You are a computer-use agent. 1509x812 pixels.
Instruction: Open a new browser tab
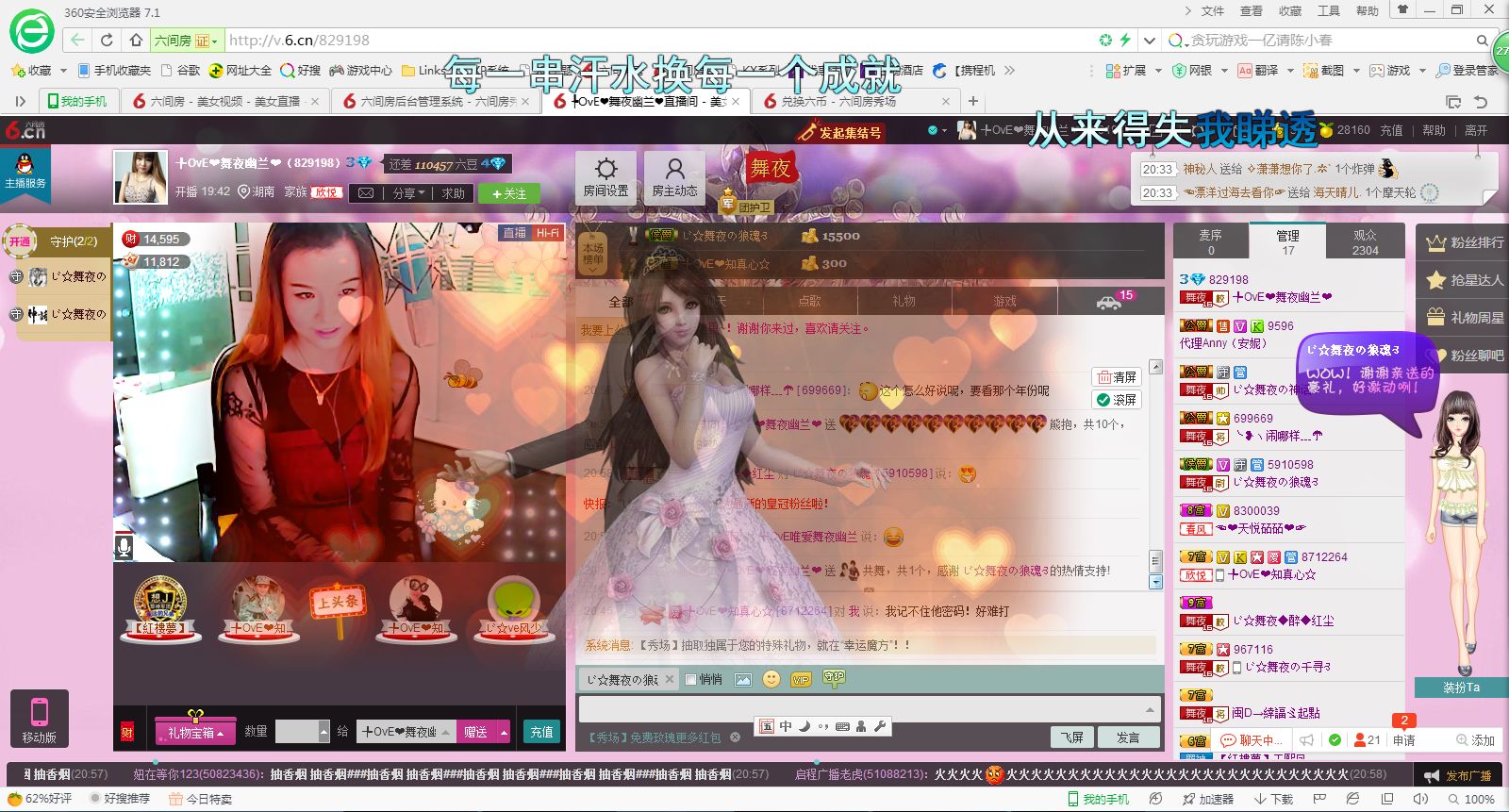pyautogui.click(x=973, y=101)
